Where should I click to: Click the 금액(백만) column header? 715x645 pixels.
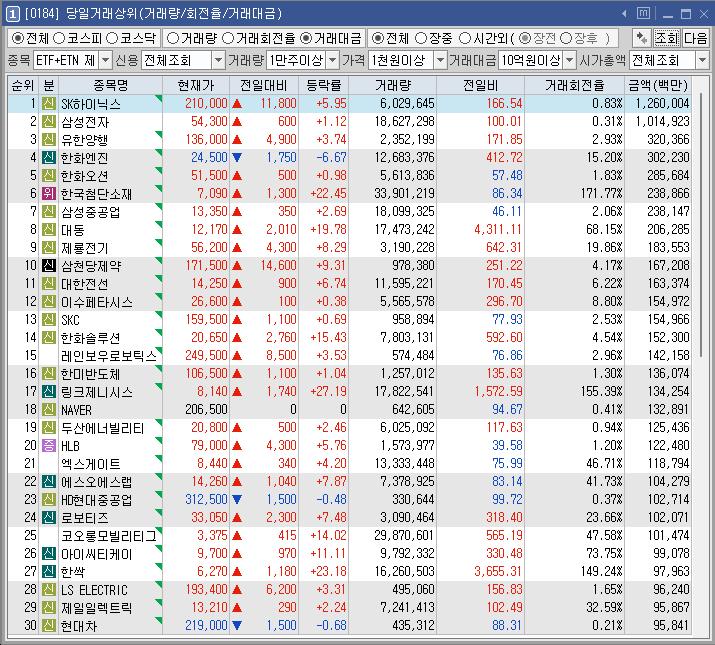(x=658, y=85)
